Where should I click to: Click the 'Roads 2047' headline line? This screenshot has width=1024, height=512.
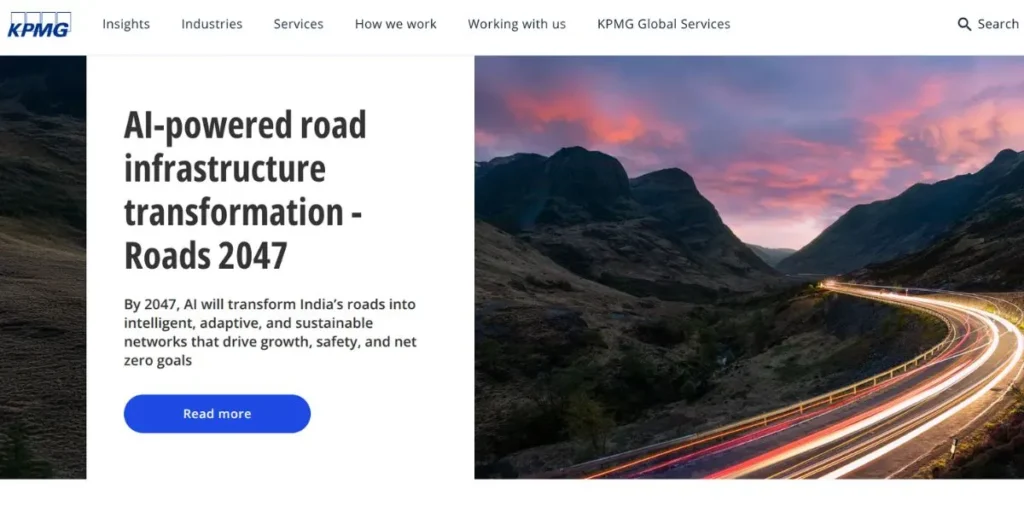pyautogui.click(x=206, y=255)
